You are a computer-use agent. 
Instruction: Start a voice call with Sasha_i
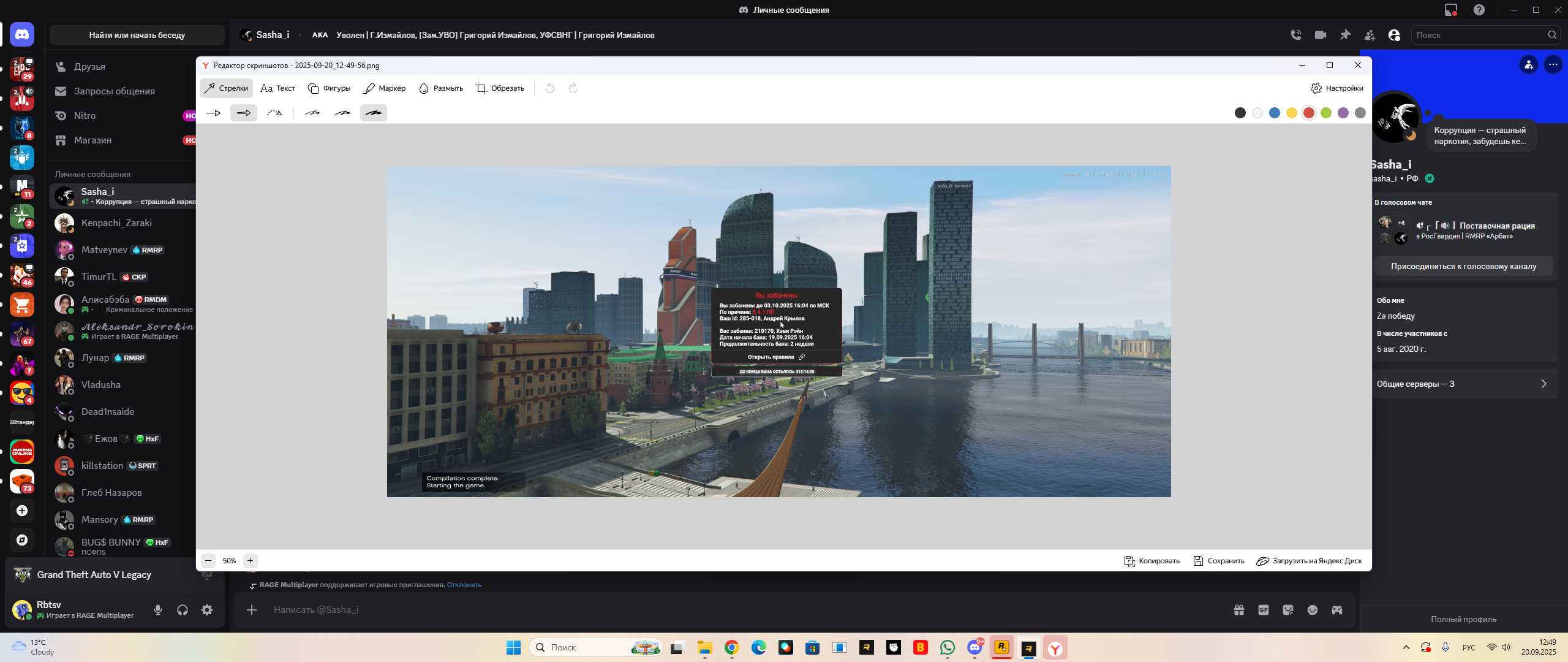click(x=1295, y=35)
